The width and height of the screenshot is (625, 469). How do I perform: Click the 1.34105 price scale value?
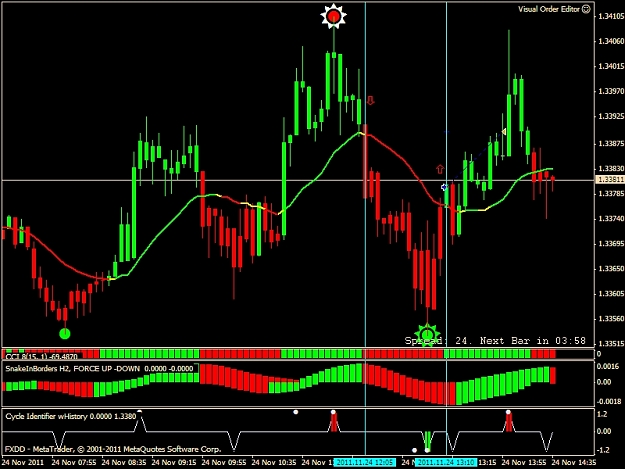611,16
